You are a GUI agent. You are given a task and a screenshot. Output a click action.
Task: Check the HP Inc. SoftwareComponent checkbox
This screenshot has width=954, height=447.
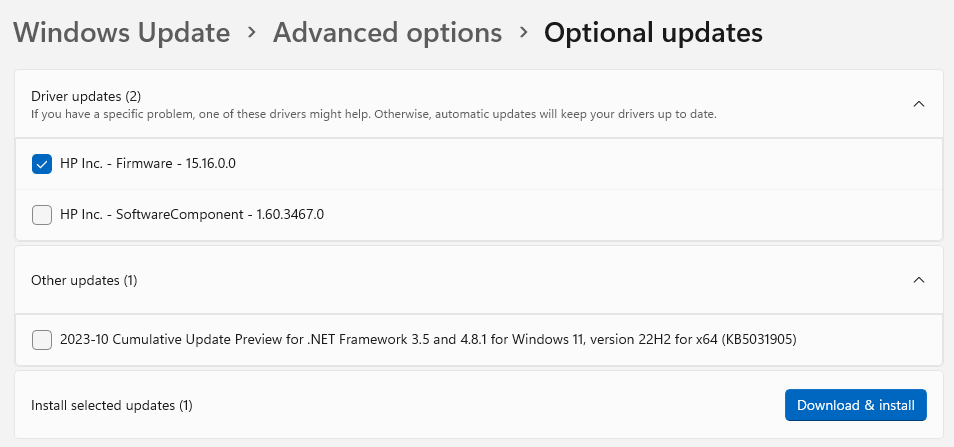[42, 214]
